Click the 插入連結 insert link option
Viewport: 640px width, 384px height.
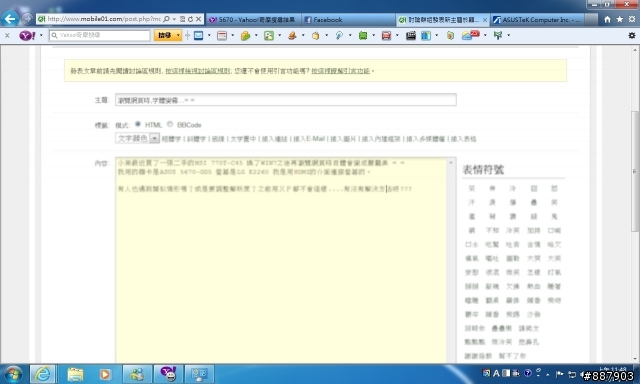(x=275, y=139)
